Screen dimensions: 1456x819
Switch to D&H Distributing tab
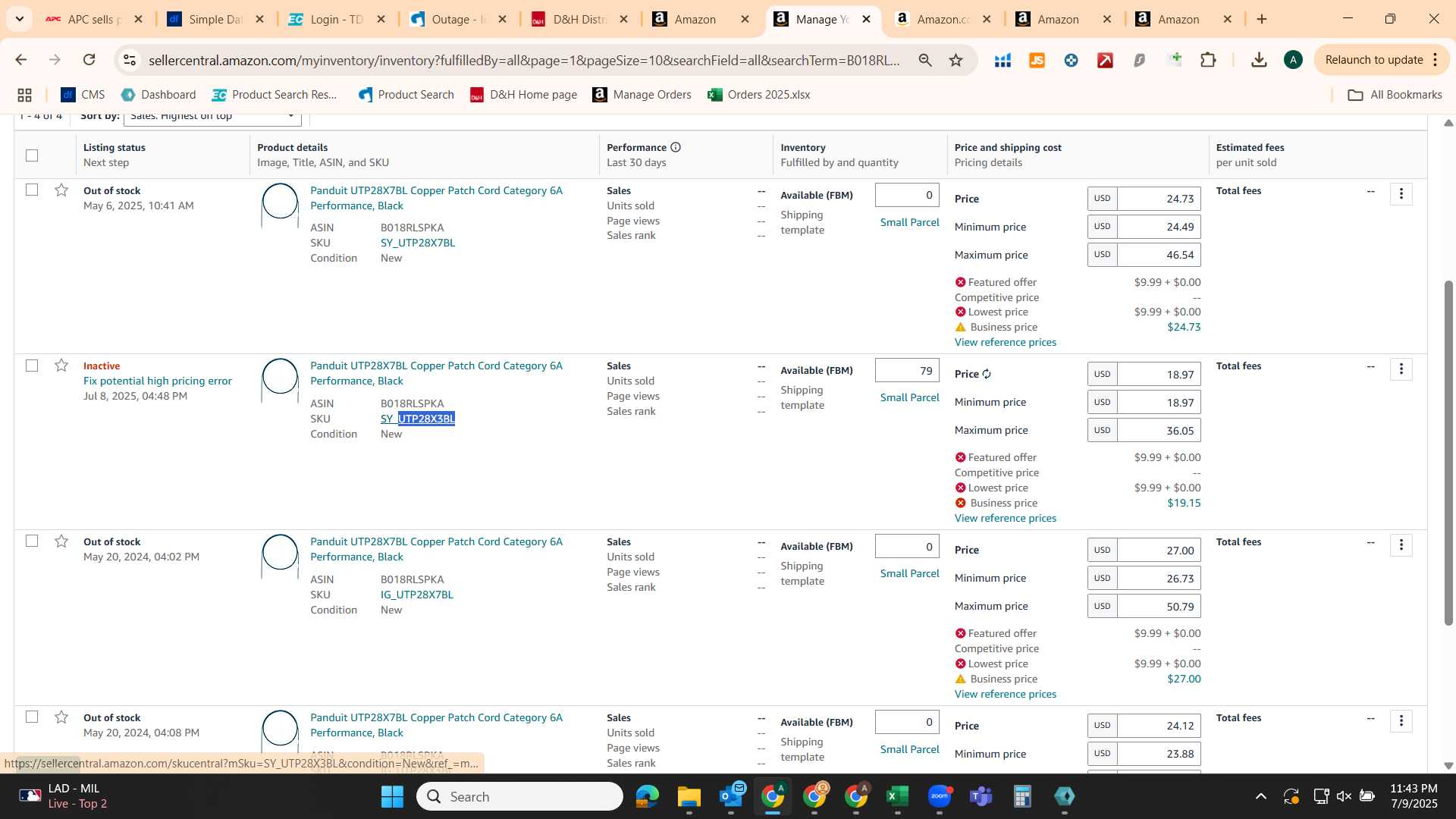(x=579, y=19)
